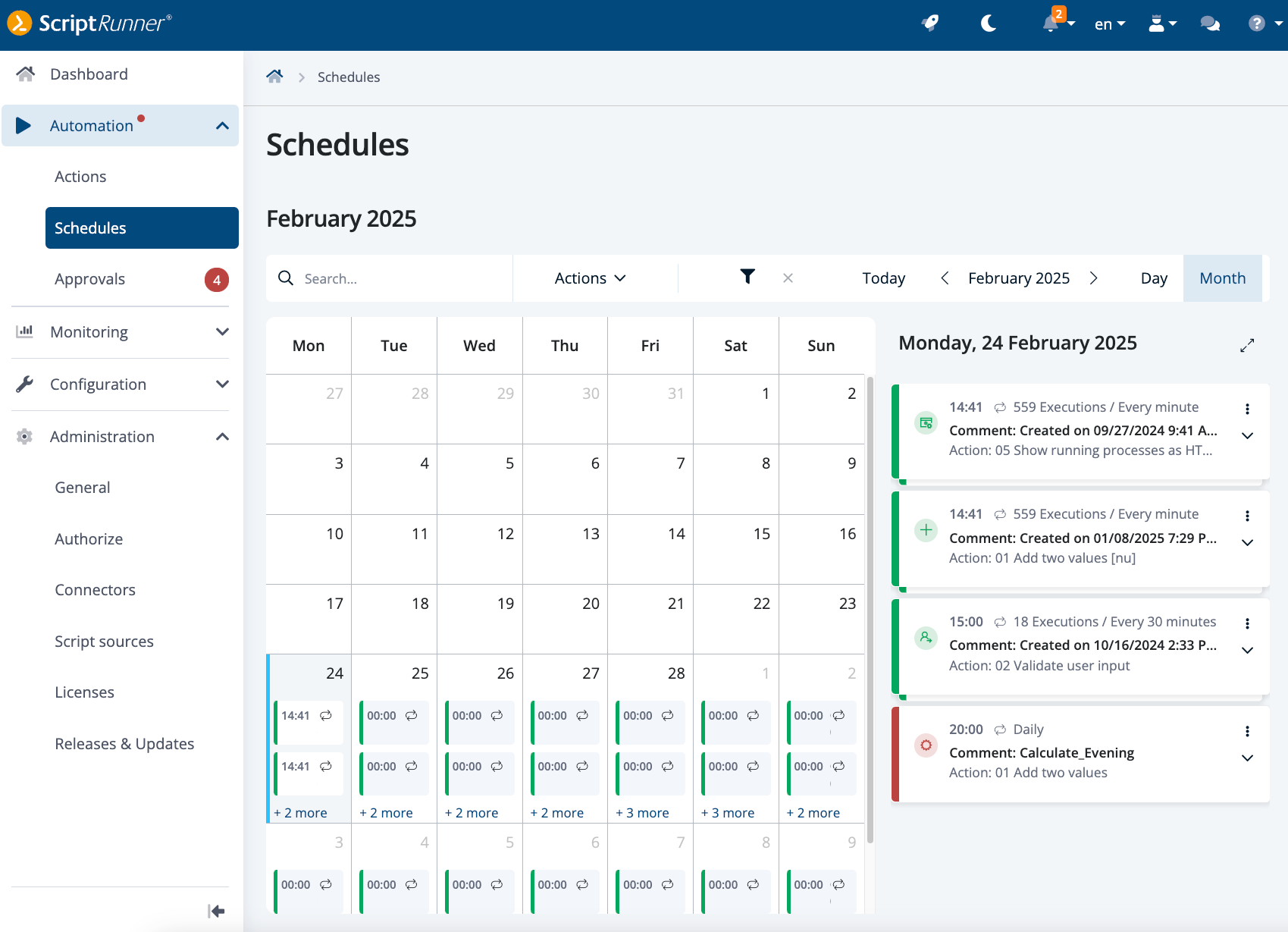
Task: Open the chat feedback icon
Action: tap(1210, 24)
